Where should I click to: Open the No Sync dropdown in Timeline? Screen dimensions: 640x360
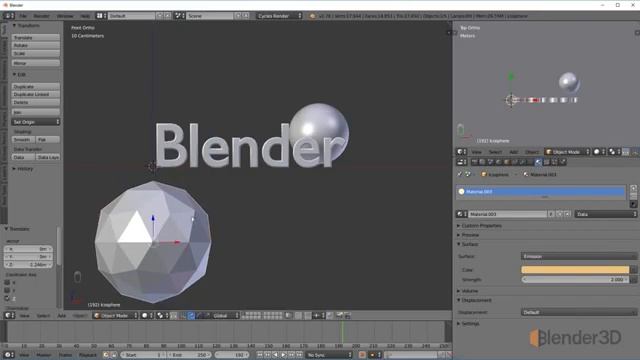click(x=329, y=355)
